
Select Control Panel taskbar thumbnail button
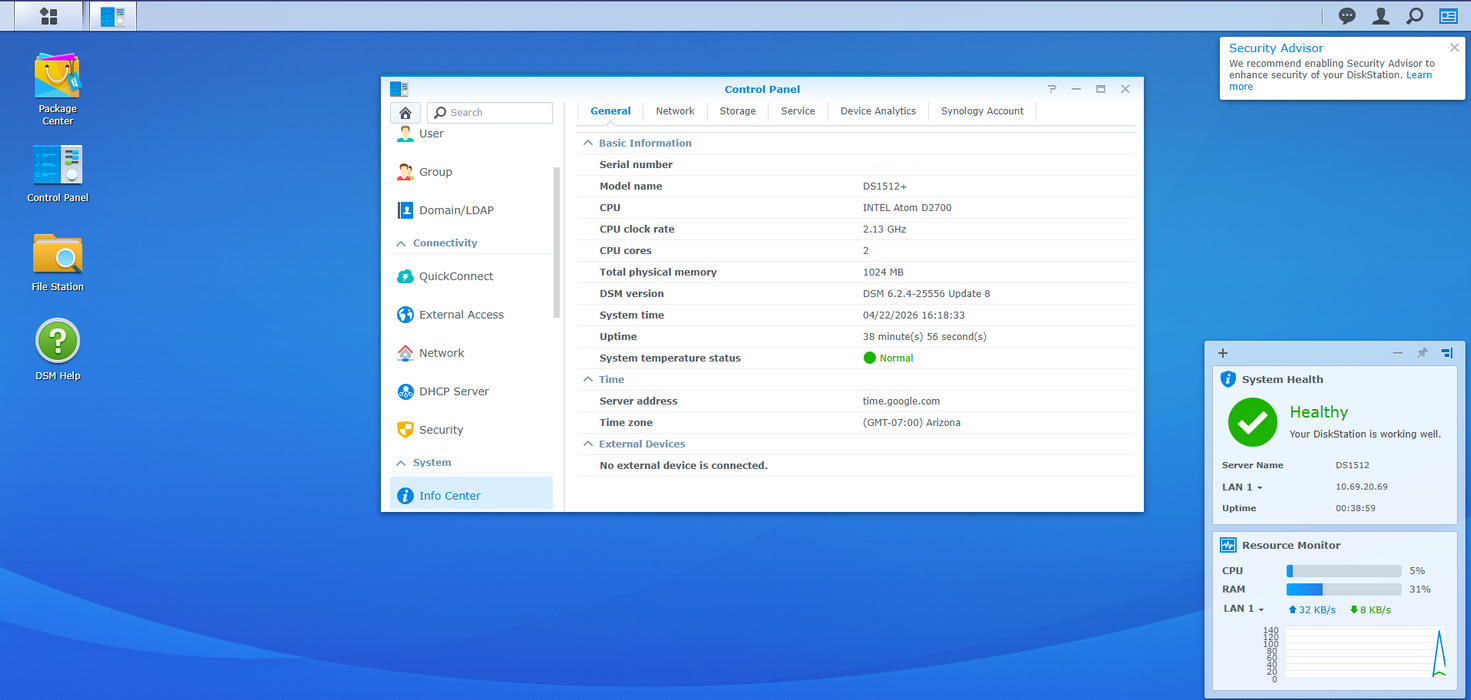point(112,16)
